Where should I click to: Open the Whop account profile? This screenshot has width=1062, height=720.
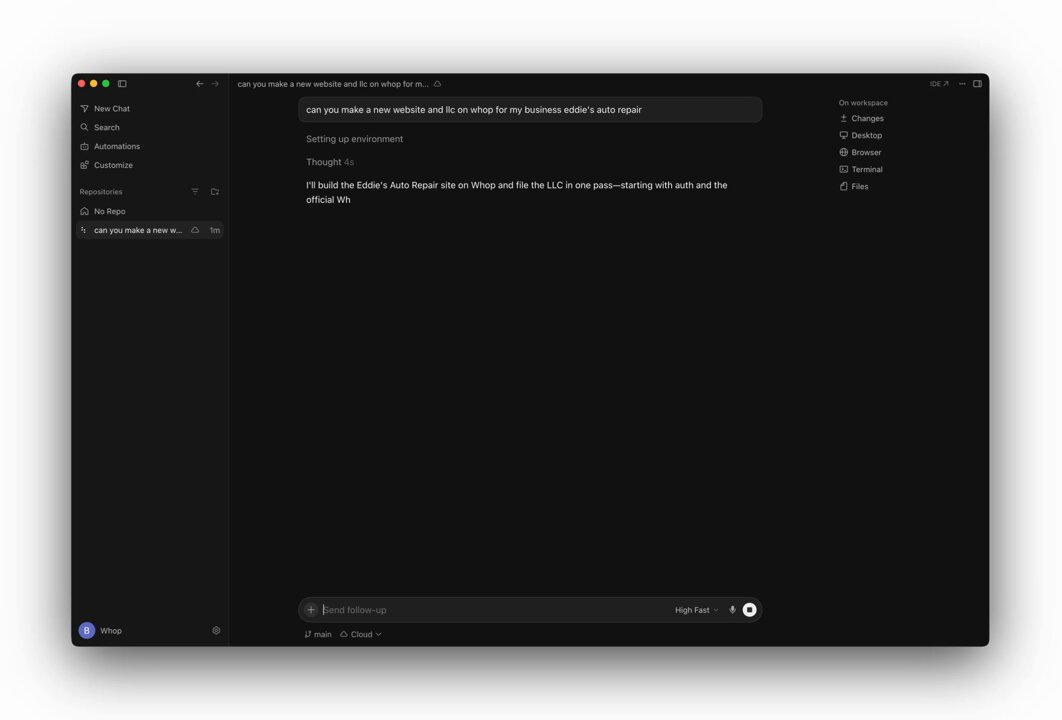point(100,631)
